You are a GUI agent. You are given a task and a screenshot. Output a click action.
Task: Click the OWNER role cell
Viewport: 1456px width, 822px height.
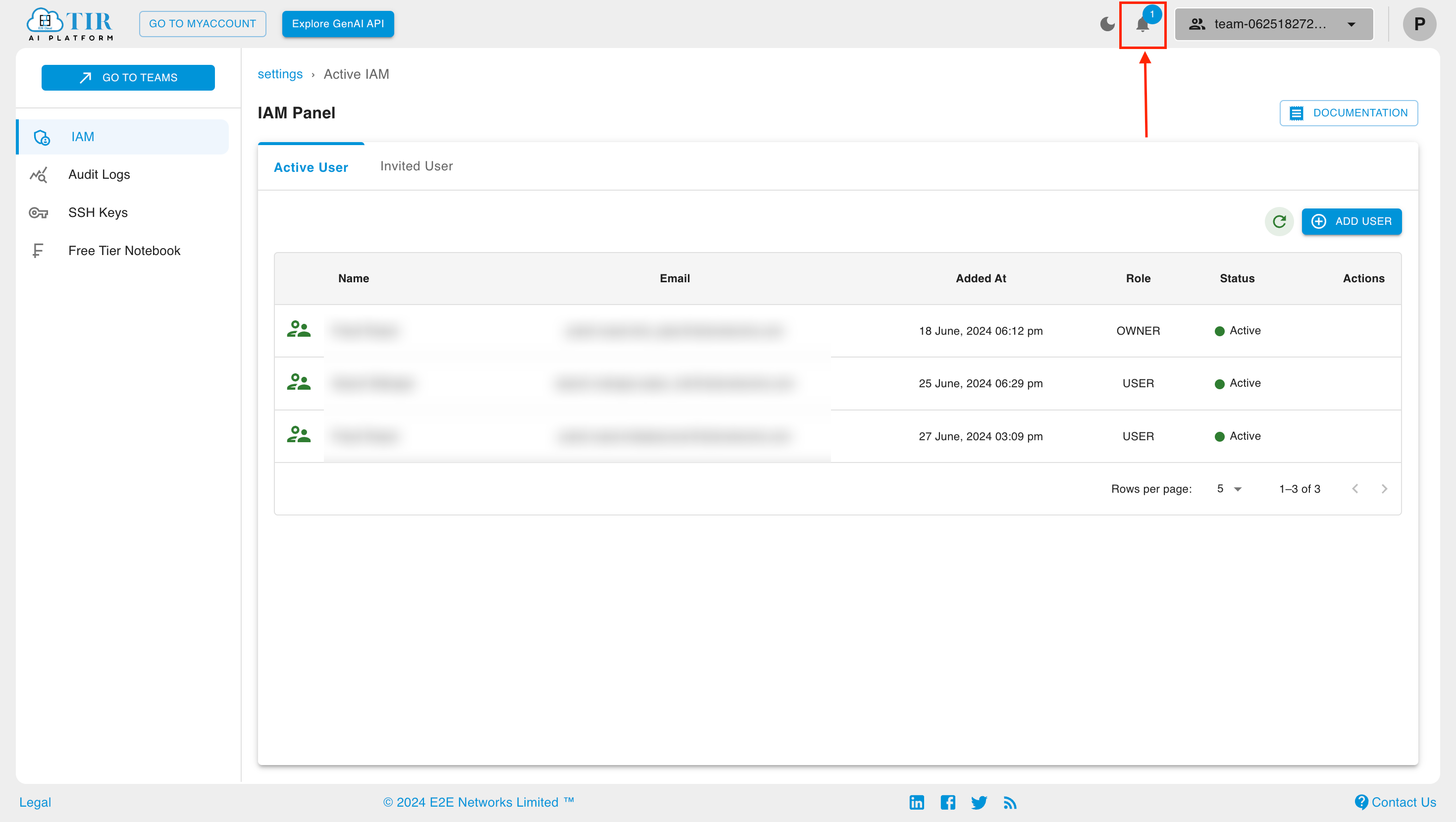1138,331
